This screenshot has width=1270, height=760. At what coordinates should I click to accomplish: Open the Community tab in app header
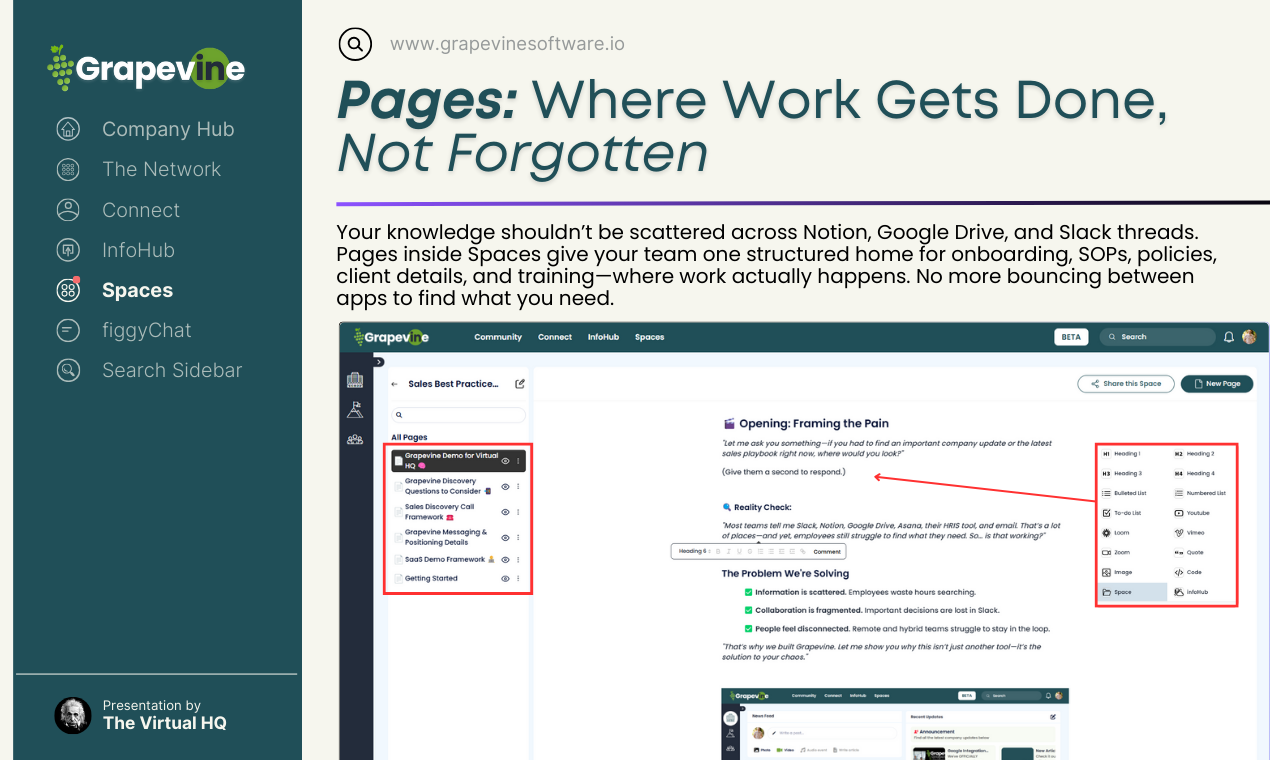click(x=498, y=337)
